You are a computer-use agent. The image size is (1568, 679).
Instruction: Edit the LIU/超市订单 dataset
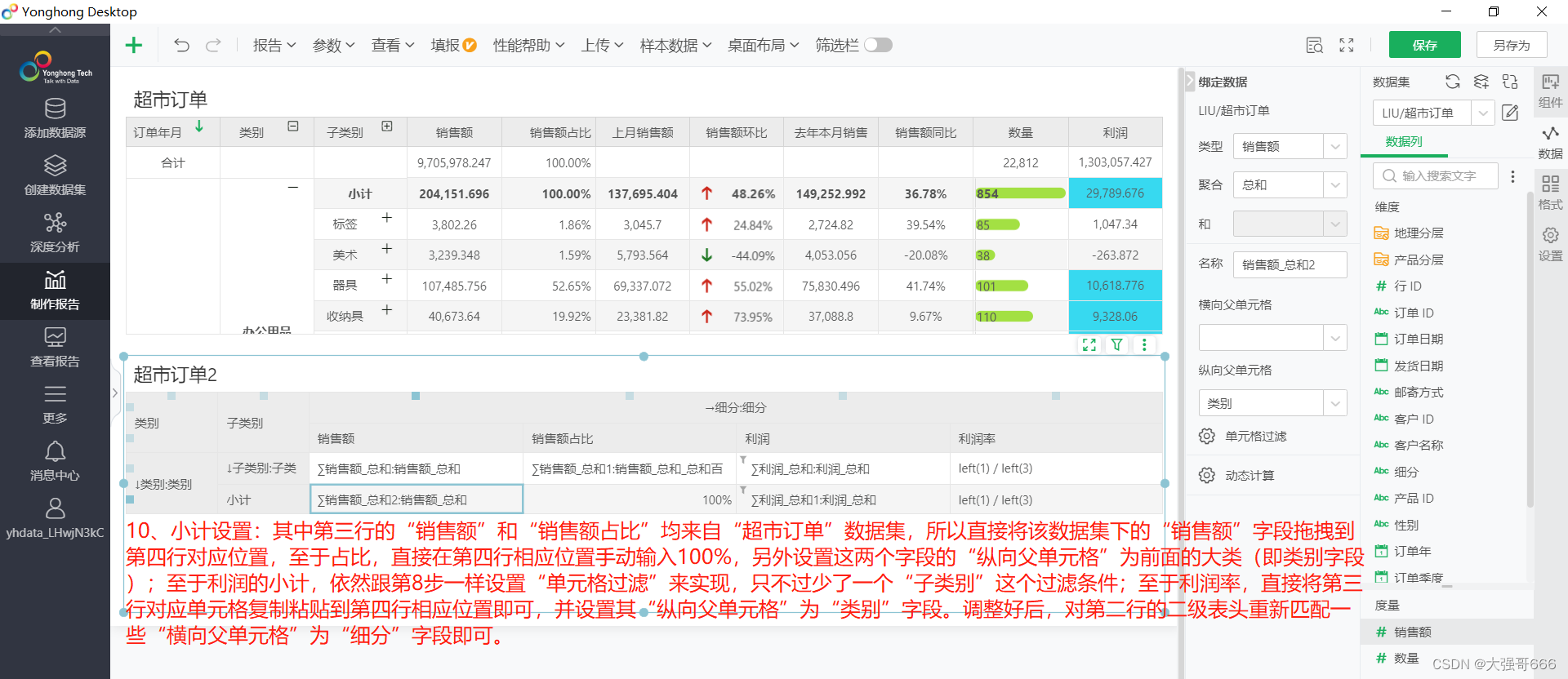coord(1510,113)
